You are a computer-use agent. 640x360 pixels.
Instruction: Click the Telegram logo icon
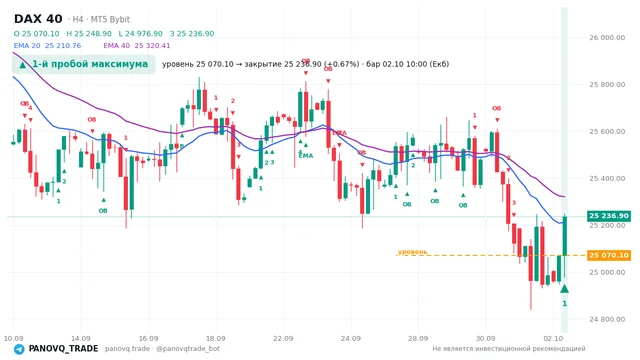click(x=19, y=349)
